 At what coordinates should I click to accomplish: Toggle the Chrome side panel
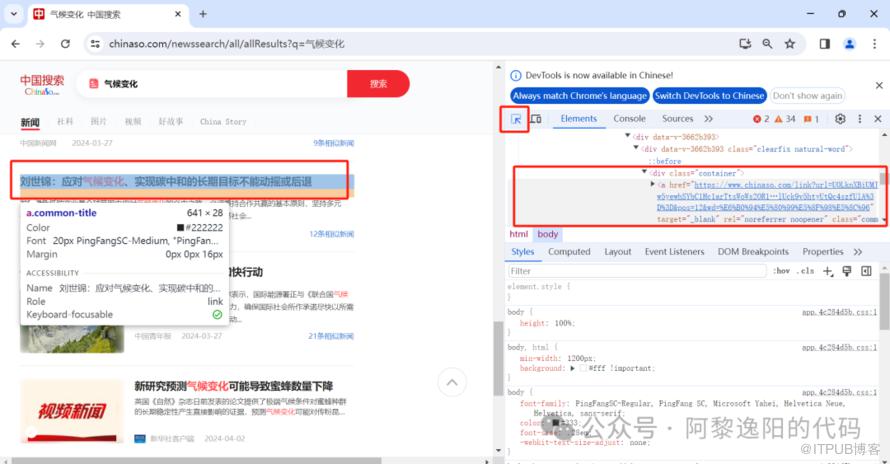[824, 44]
